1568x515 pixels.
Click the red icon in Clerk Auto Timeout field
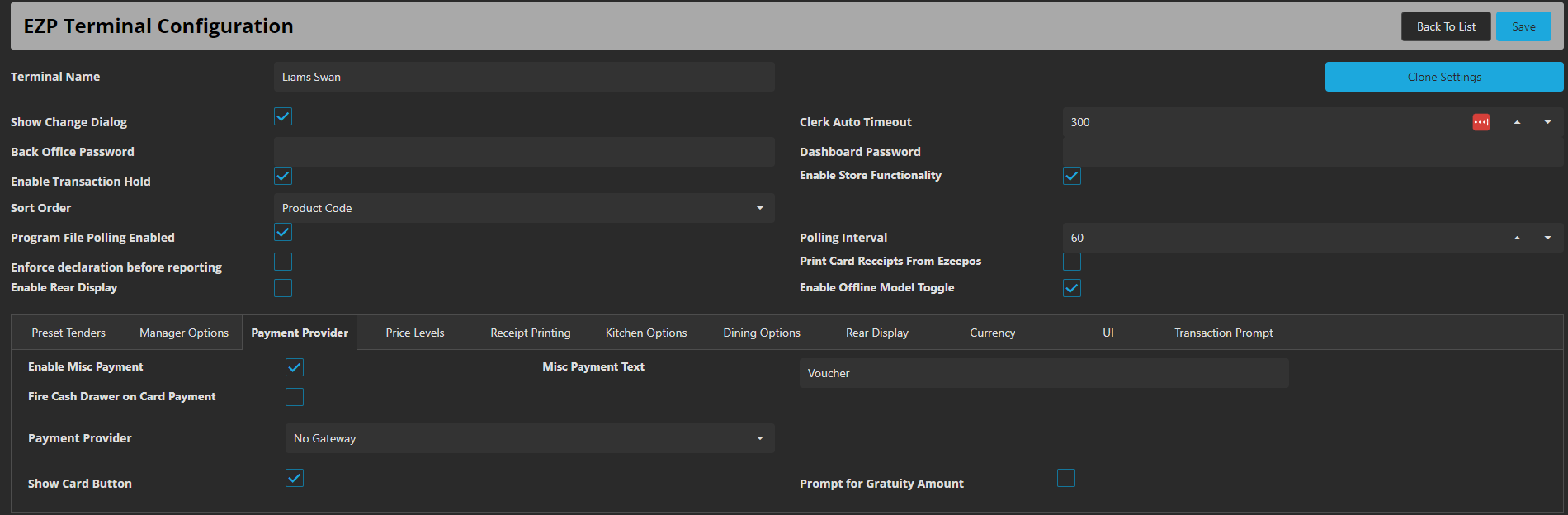pos(1481,122)
